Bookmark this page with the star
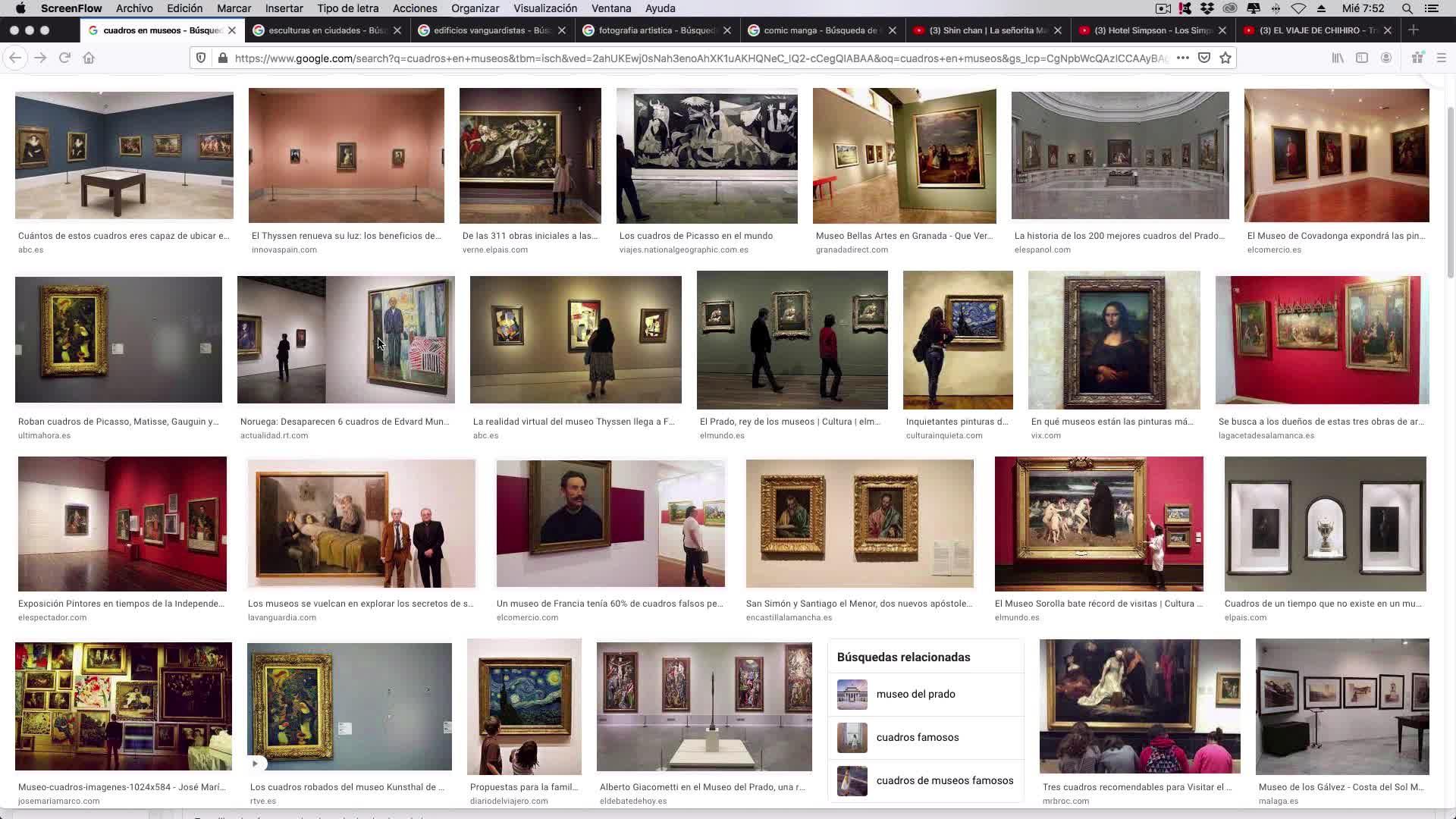This screenshot has height=819, width=1456. click(1225, 58)
